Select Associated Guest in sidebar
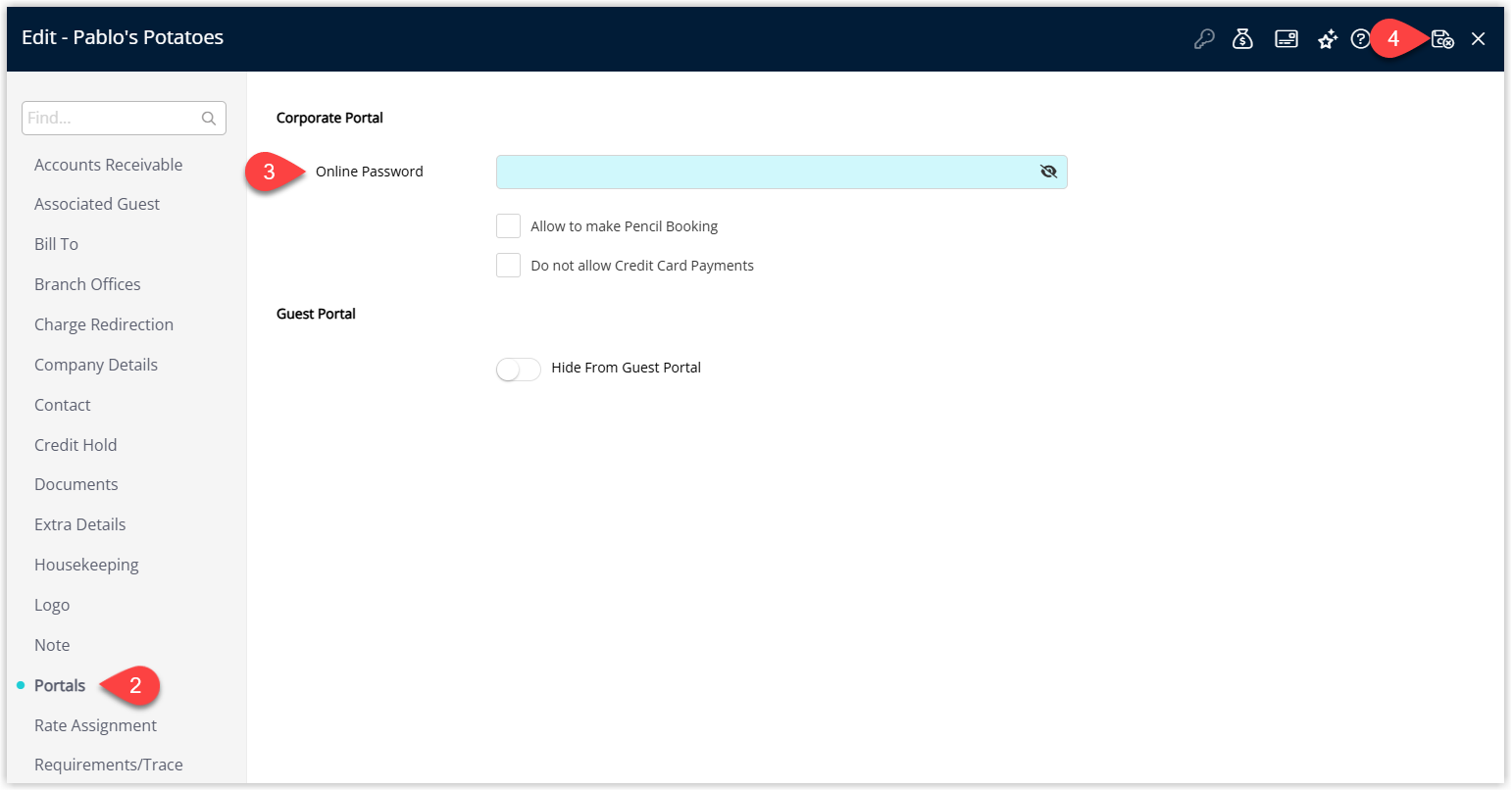 (97, 204)
